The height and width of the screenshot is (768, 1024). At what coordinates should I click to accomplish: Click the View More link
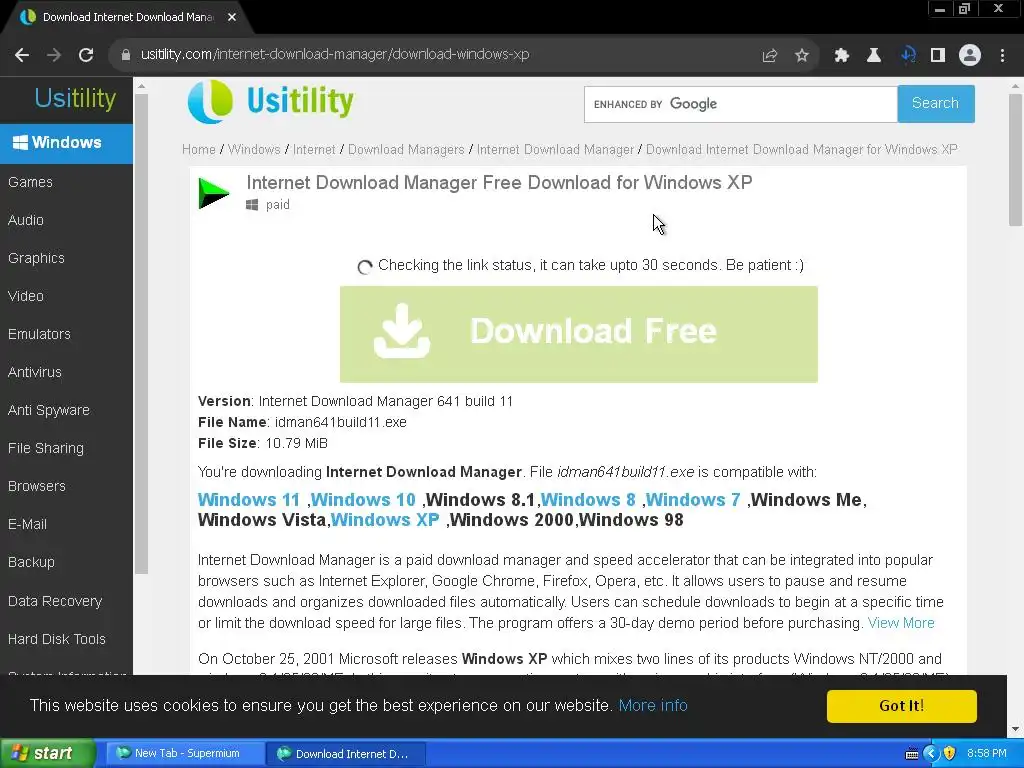coord(901,623)
